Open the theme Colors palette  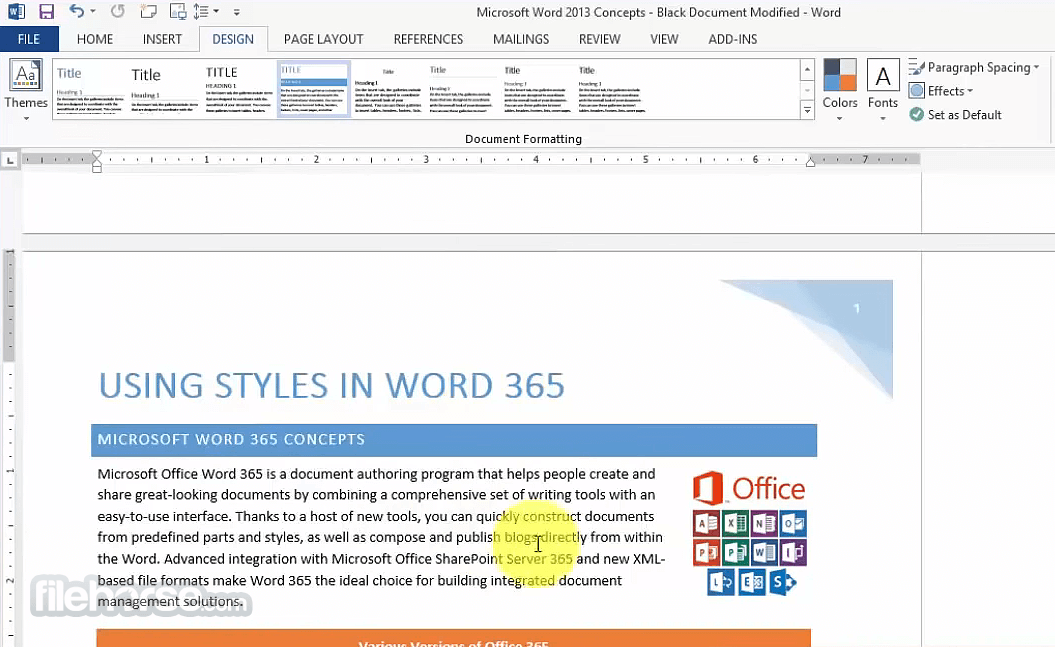(840, 90)
